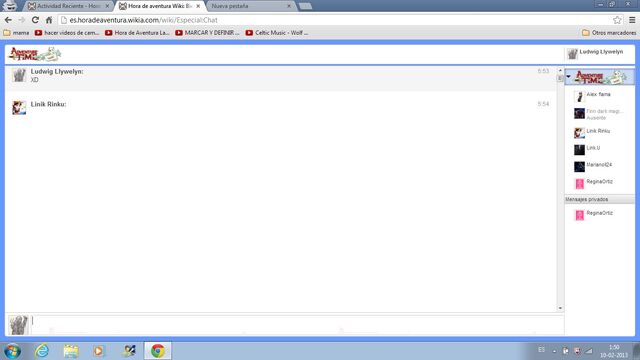
Task: Click Ludwig Llywelyn's avatar beside the XD message
Action: click(x=19, y=75)
